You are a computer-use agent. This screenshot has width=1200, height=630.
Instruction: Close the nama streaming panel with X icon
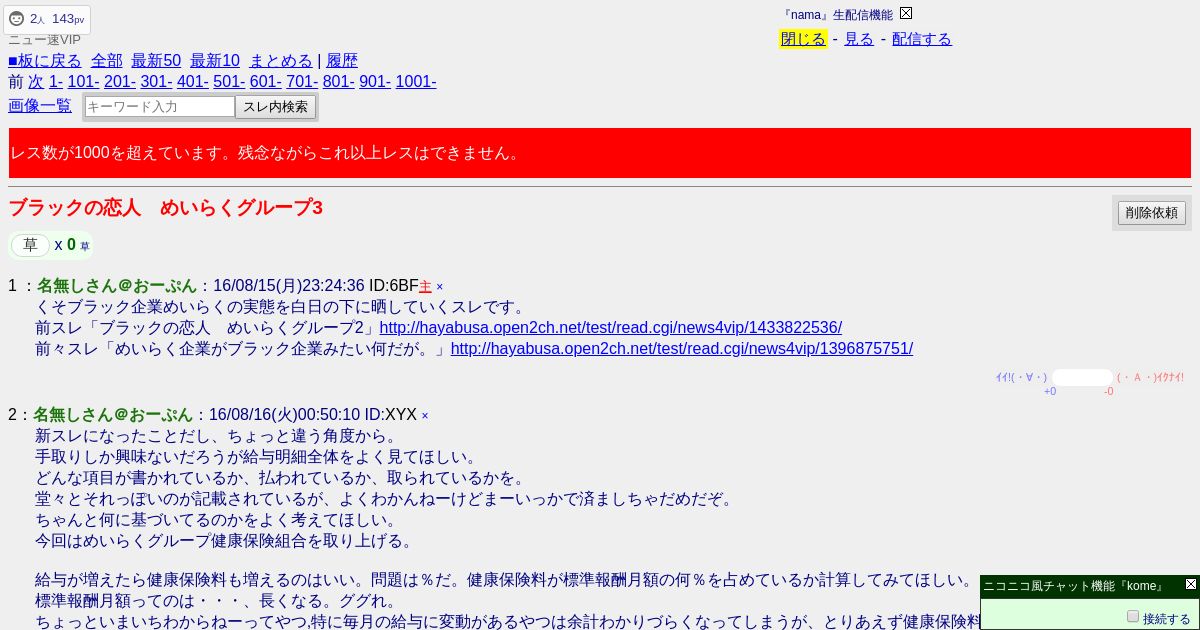point(906,13)
